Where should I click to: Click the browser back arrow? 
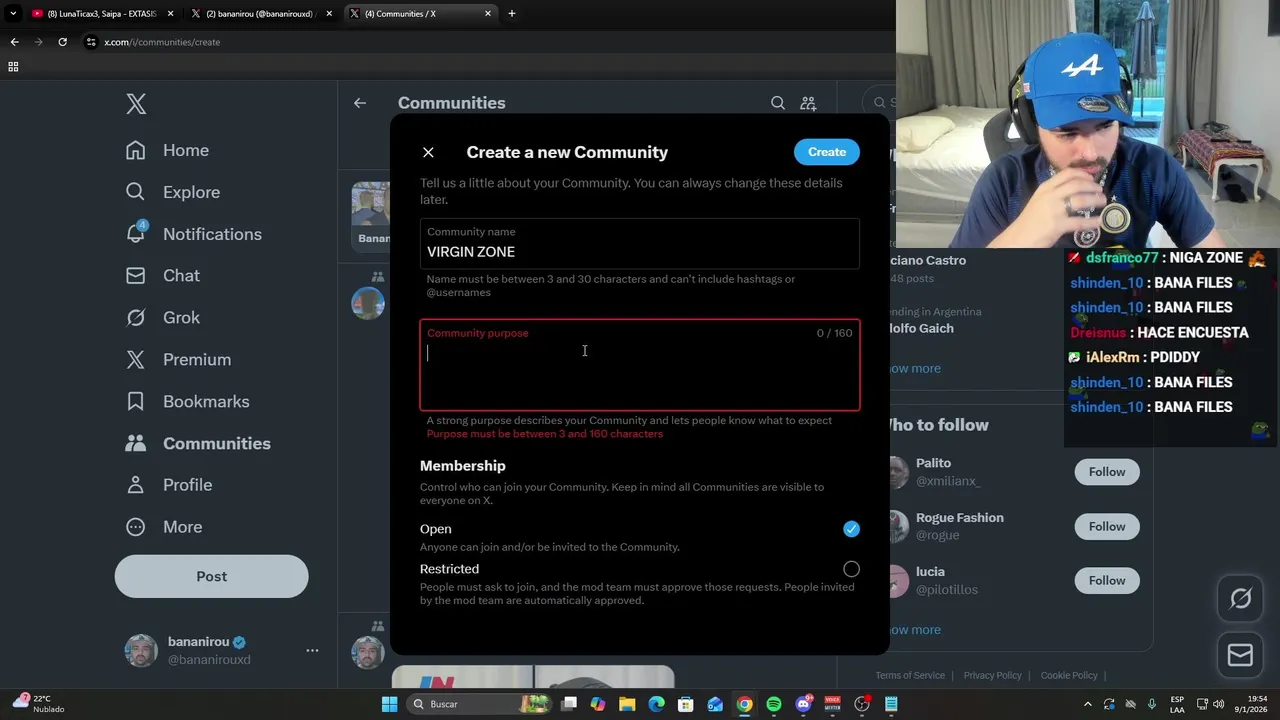[14, 42]
